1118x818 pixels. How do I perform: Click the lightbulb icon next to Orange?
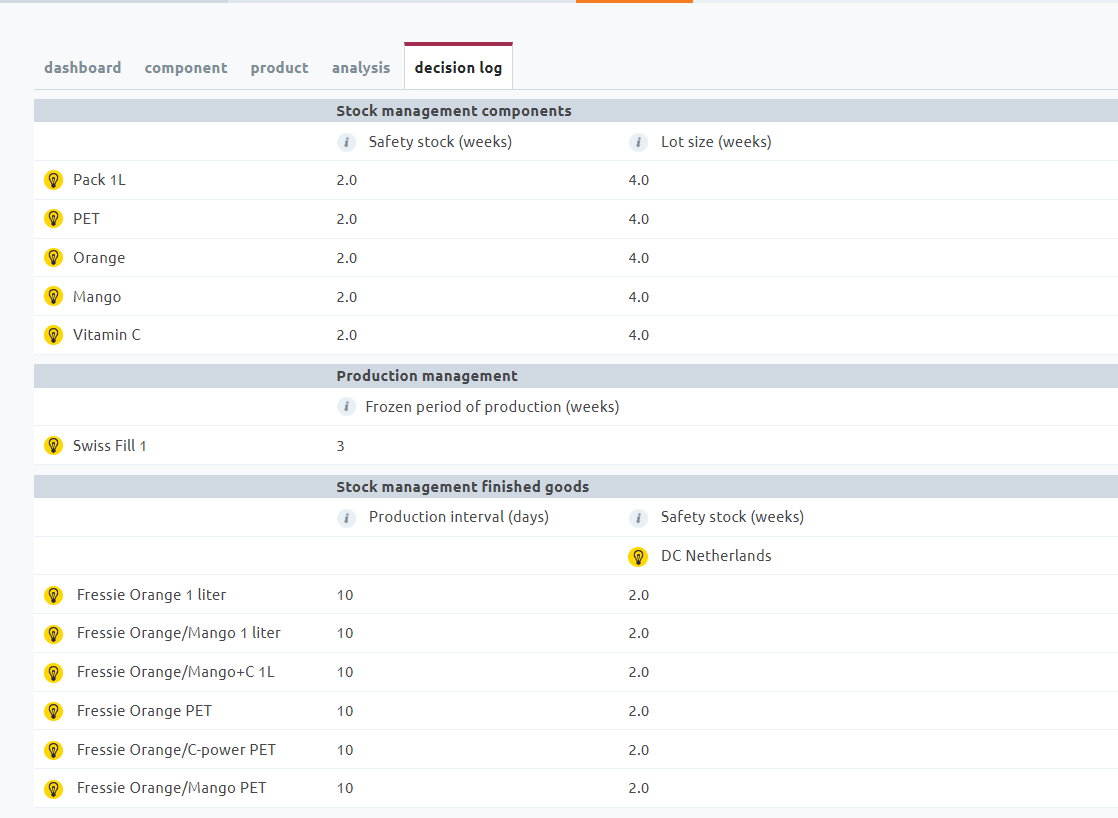click(x=53, y=257)
